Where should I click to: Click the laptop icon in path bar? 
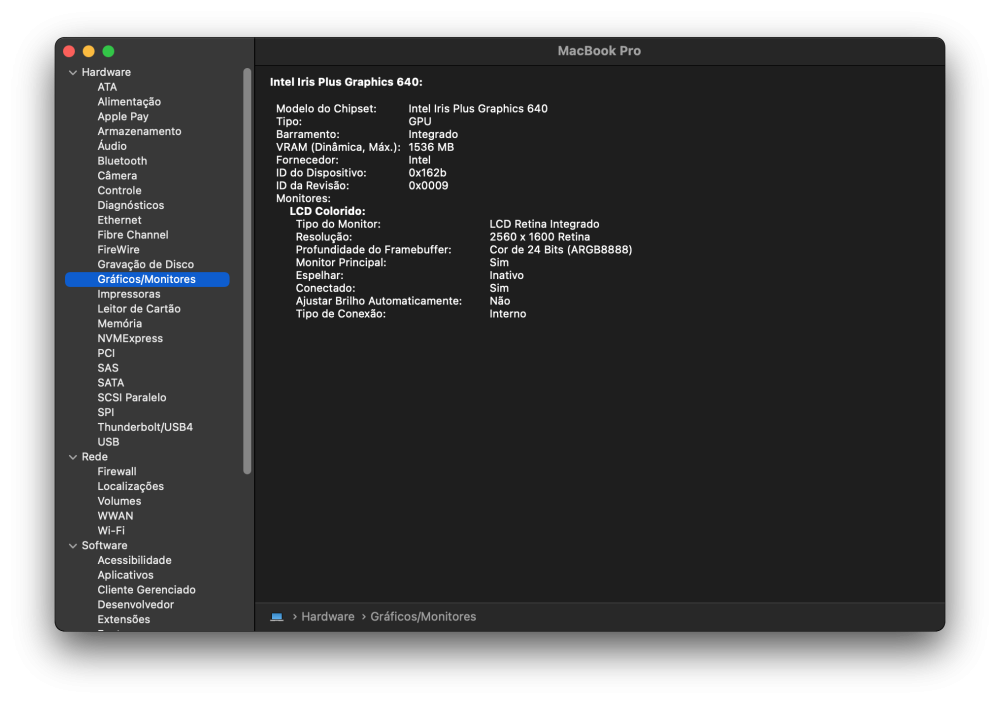pyautogui.click(x=277, y=617)
